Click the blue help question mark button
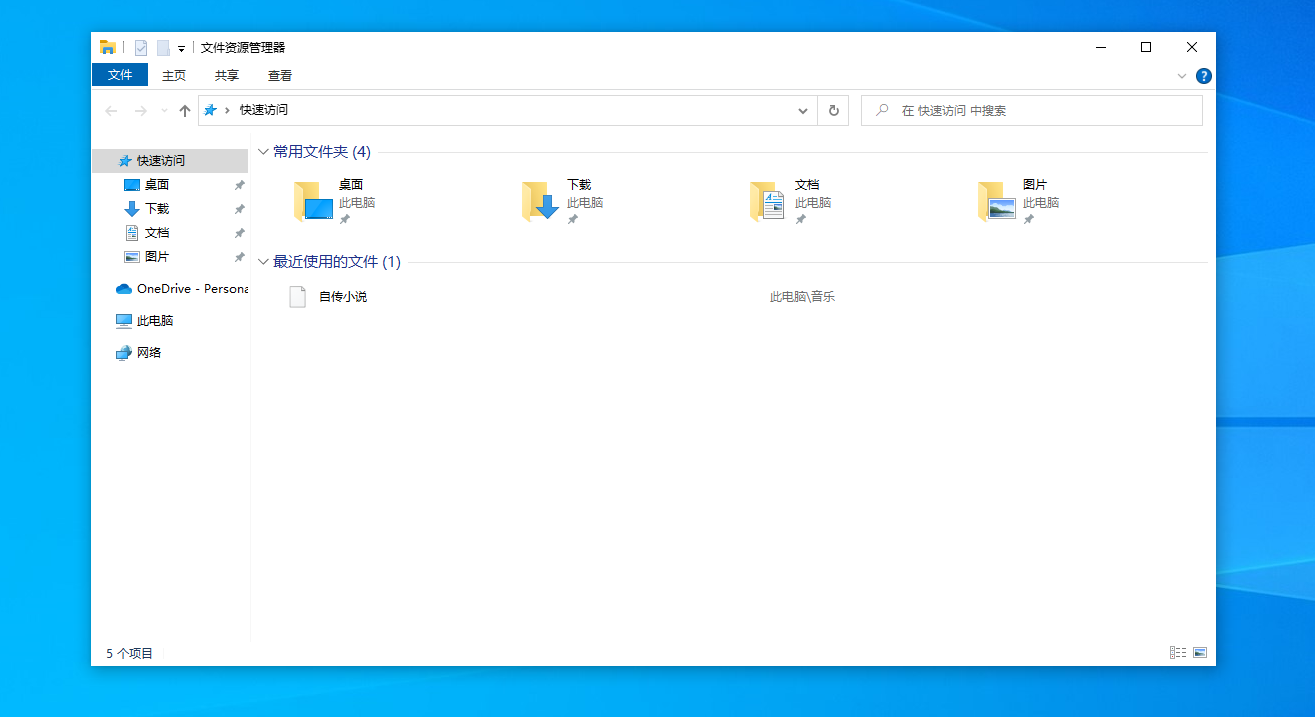This screenshot has width=1315, height=717. pyautogui.click(x=1203, y=75)
